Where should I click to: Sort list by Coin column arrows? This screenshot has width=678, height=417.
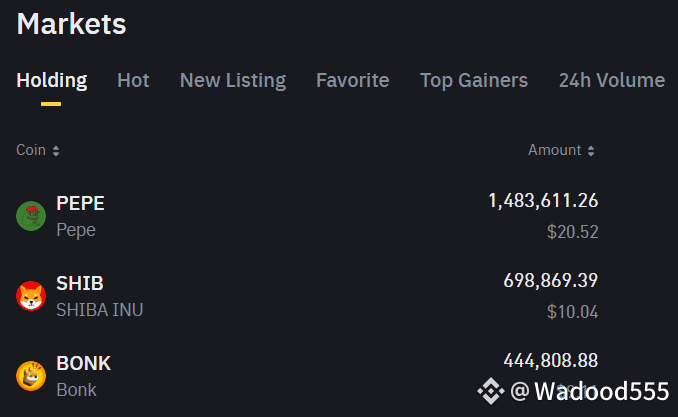(56, 151)
